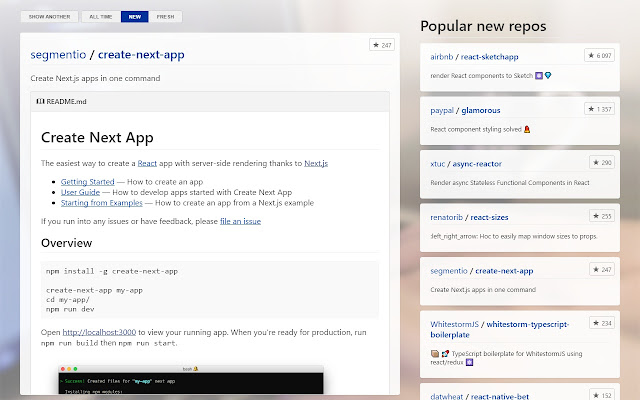Open the react-native-bet repo link
Image resolution: width=640 pixels, height=400 pixels.
(500, 396)
